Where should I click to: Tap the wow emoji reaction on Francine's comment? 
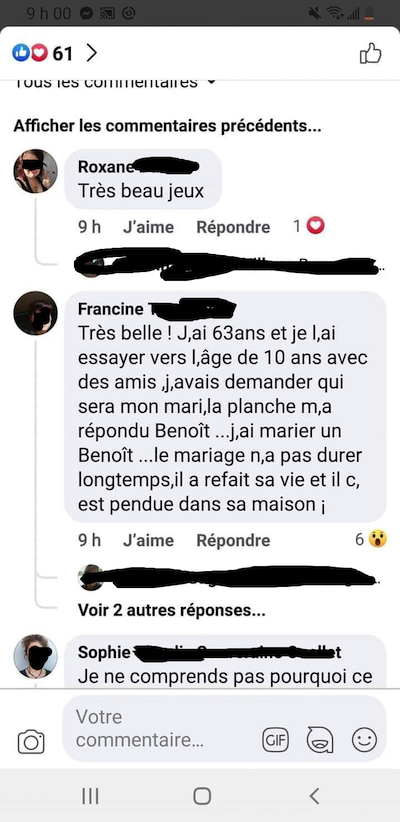pyautogui.click(x=377, y=539)
